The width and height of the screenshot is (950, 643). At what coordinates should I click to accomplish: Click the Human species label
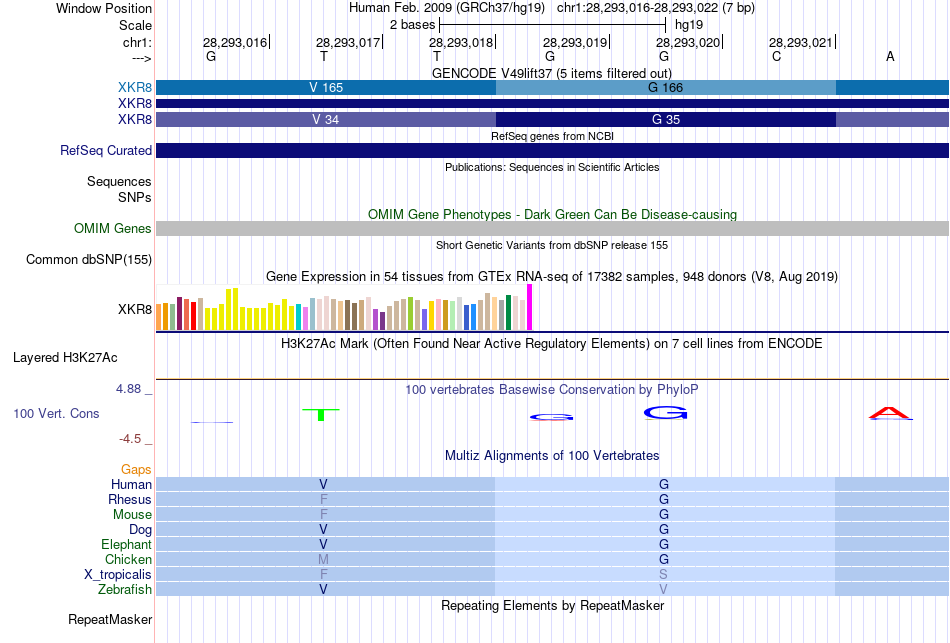click(x=131, y=484)
